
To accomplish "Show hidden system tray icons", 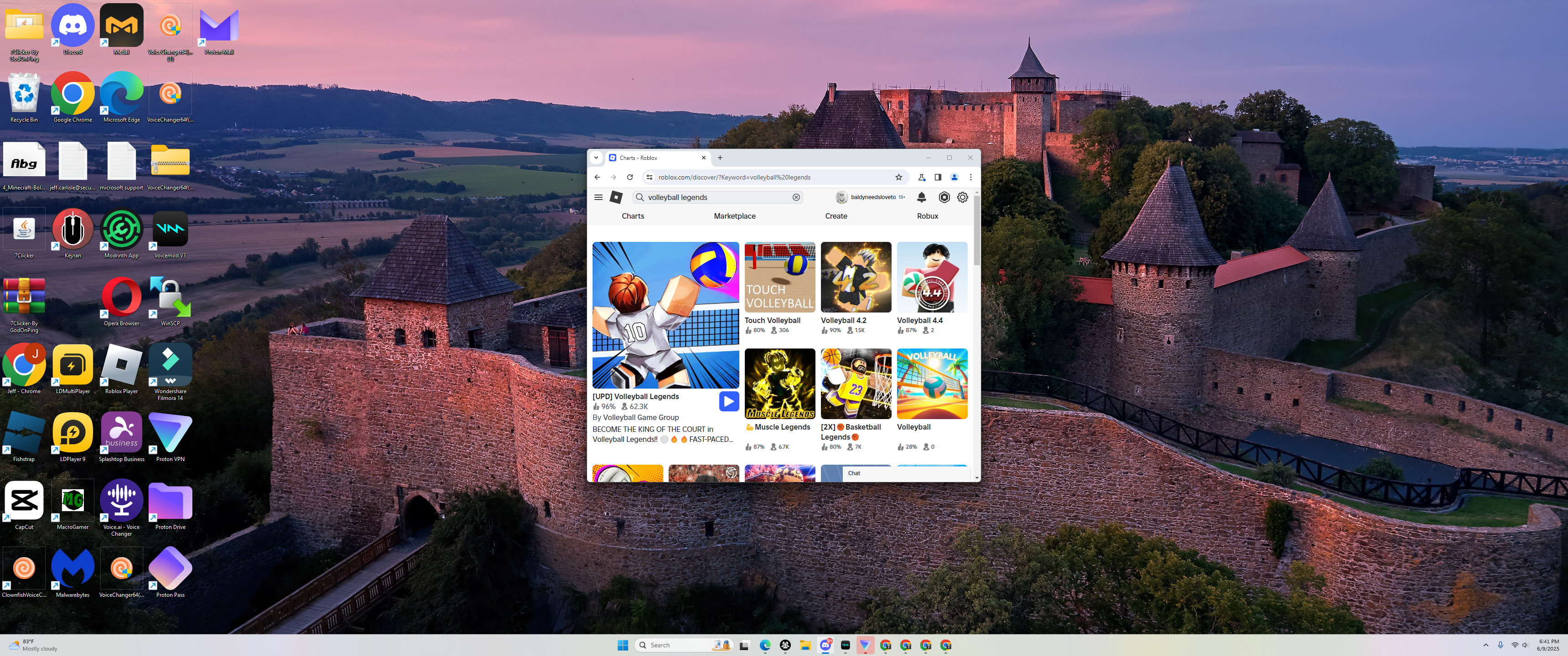I will coord(1485,645).
